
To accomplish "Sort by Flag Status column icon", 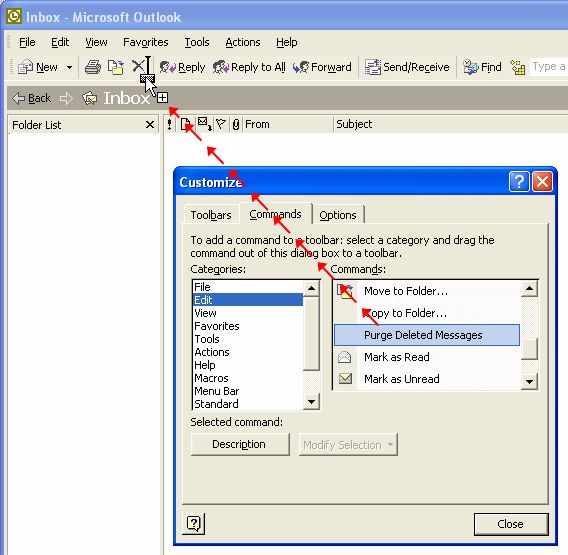I will tap(221, 125).
